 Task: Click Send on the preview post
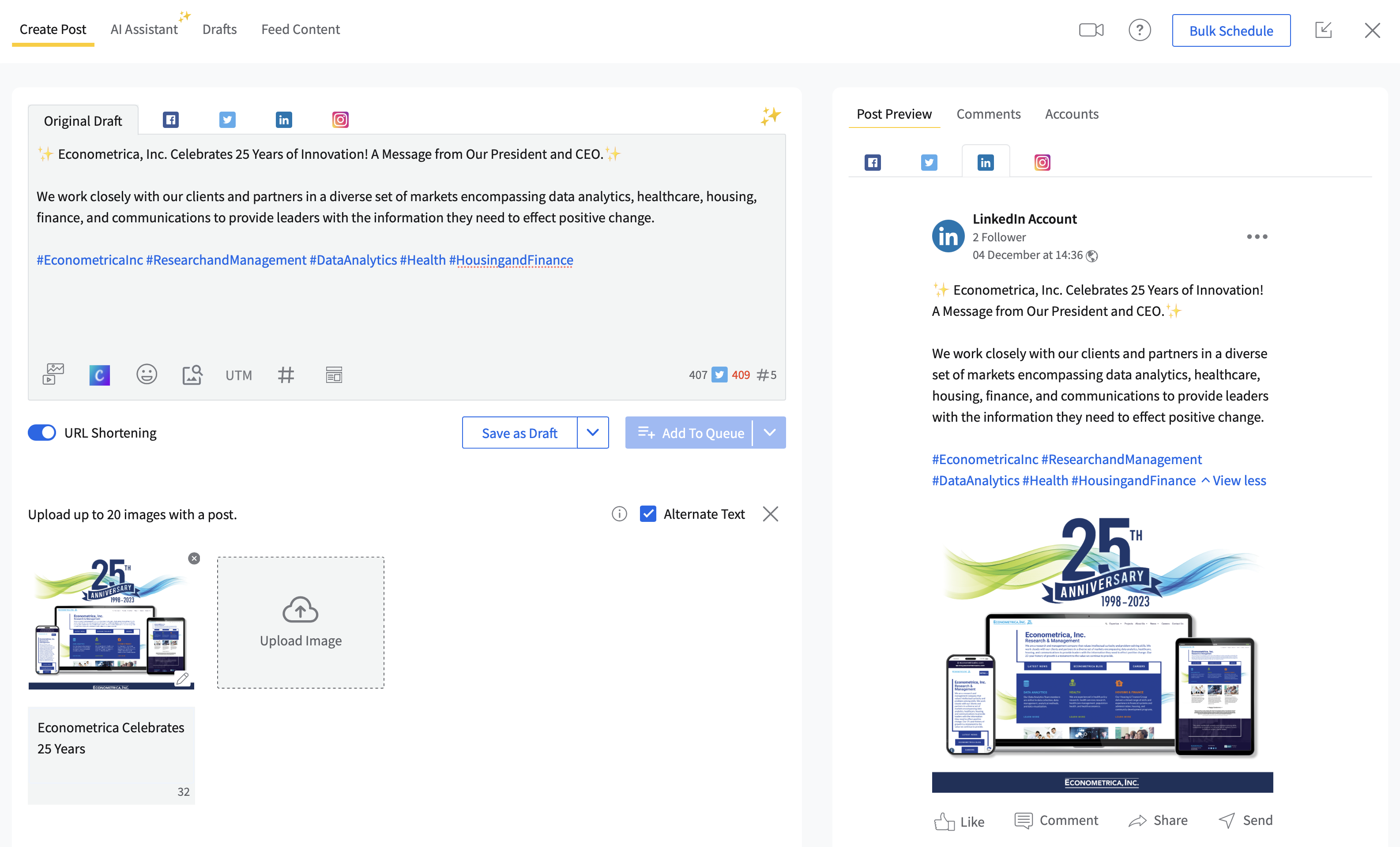pyautogui.click(x=1246, y=820)
